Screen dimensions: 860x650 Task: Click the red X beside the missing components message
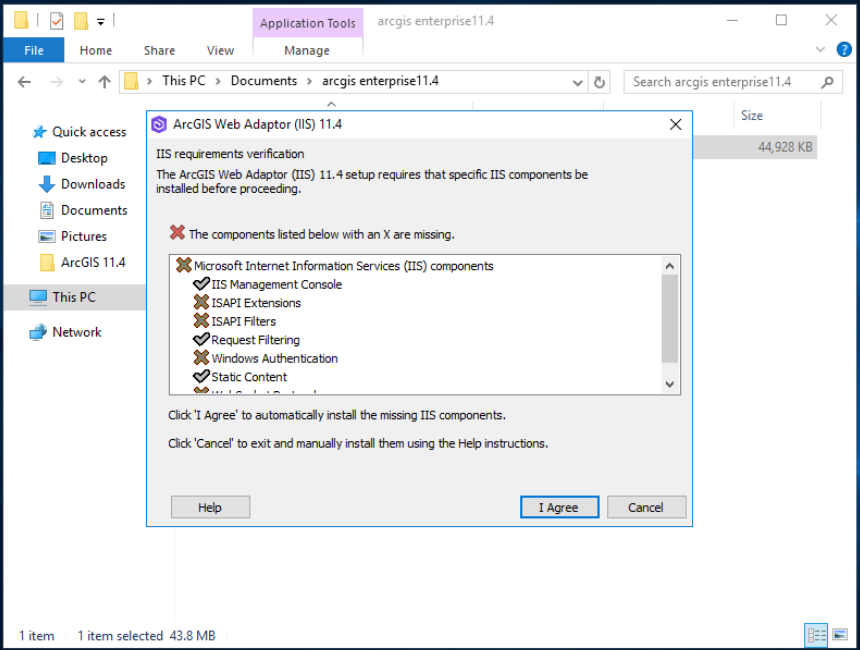[177, 233]
